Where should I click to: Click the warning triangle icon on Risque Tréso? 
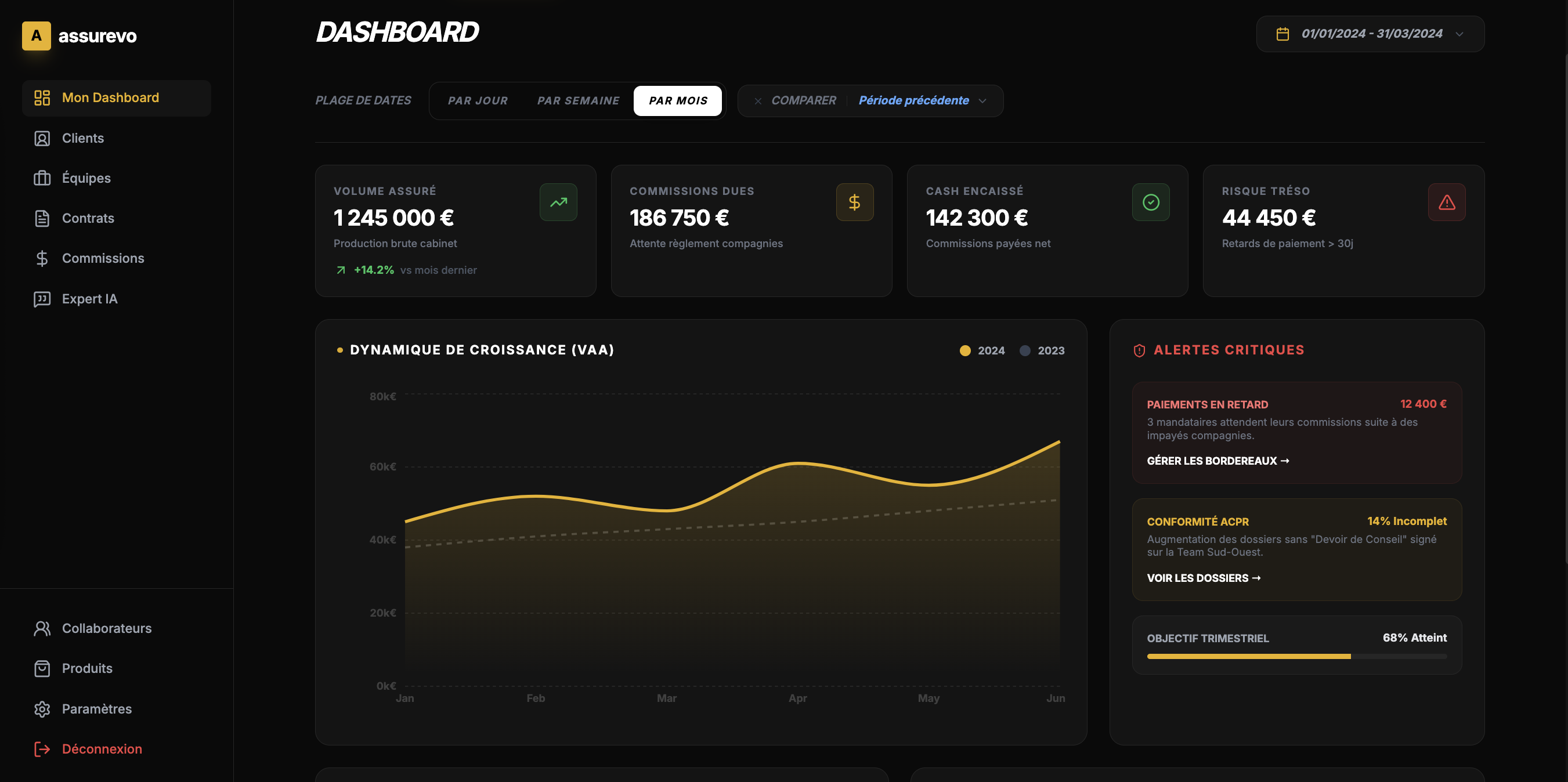click(x=1446, y=202)
